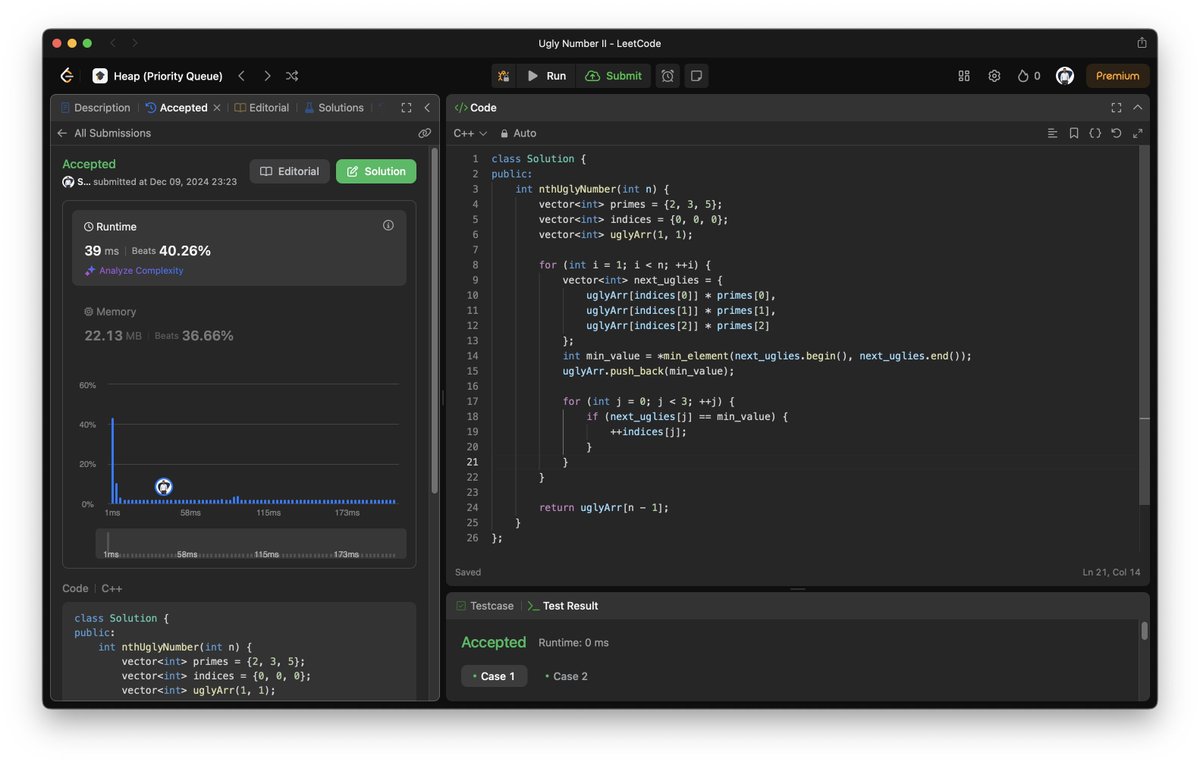Click the user avatar marker on runtime chart
This screenshot has width=1200, height=765.
coord(164,487)
